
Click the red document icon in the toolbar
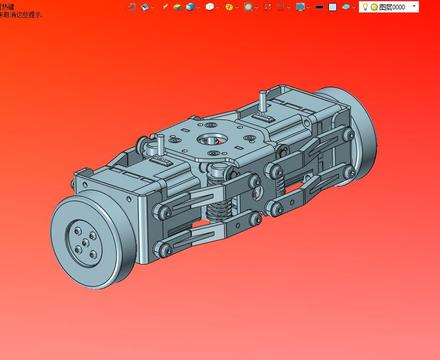pos(133,7)
